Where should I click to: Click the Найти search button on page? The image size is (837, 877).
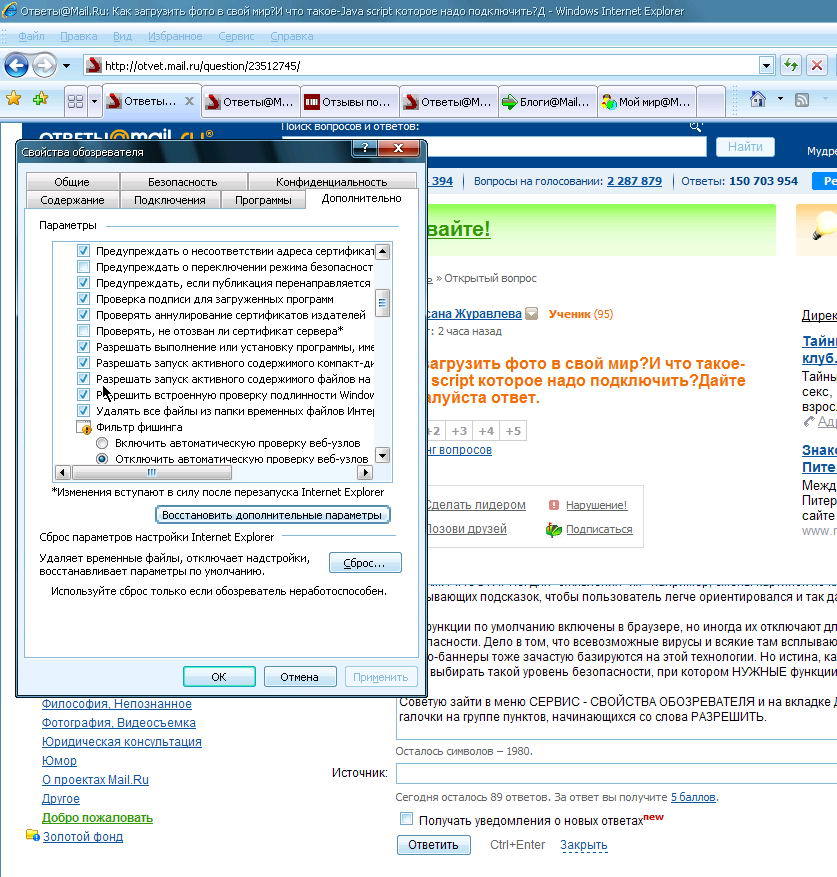(745, 147)
